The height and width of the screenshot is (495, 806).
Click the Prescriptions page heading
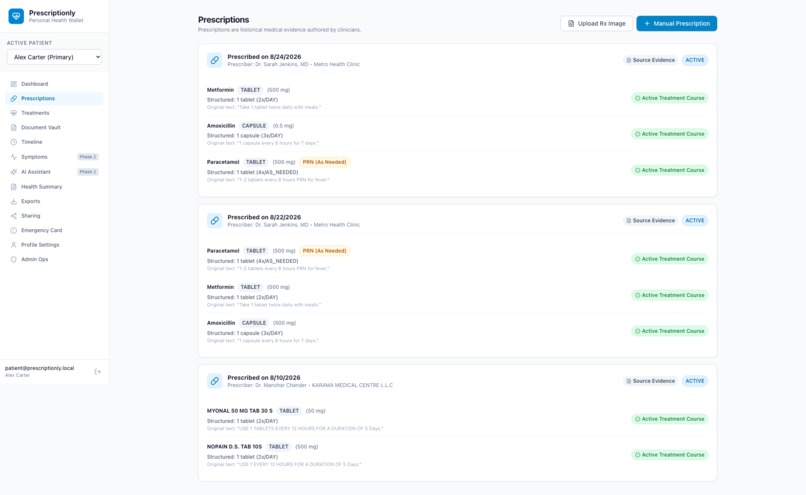pos(224,20)
